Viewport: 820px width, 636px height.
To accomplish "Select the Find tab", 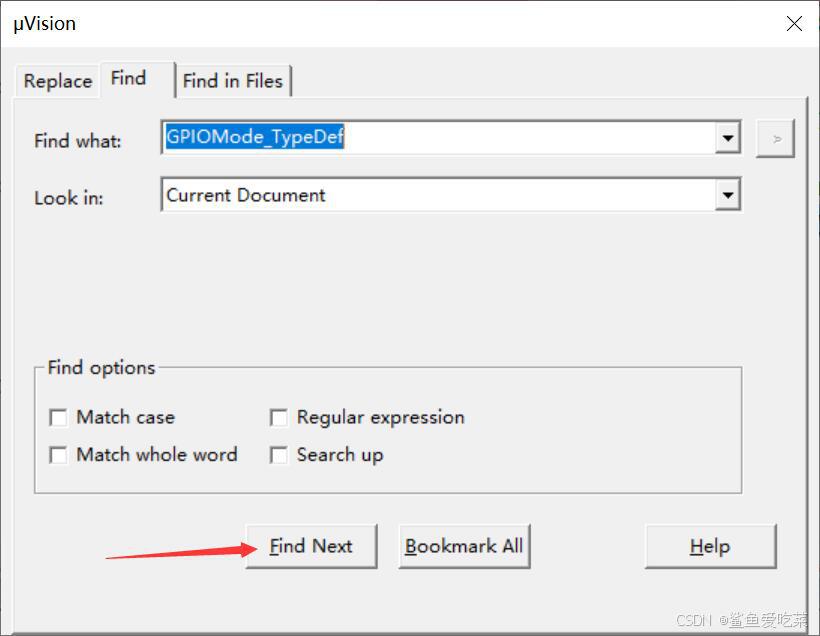I will pos(128,78).
